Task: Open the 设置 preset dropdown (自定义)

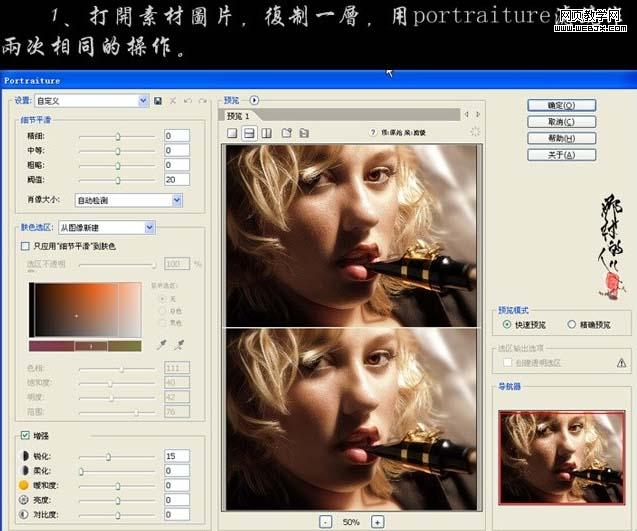Action: 91,101
